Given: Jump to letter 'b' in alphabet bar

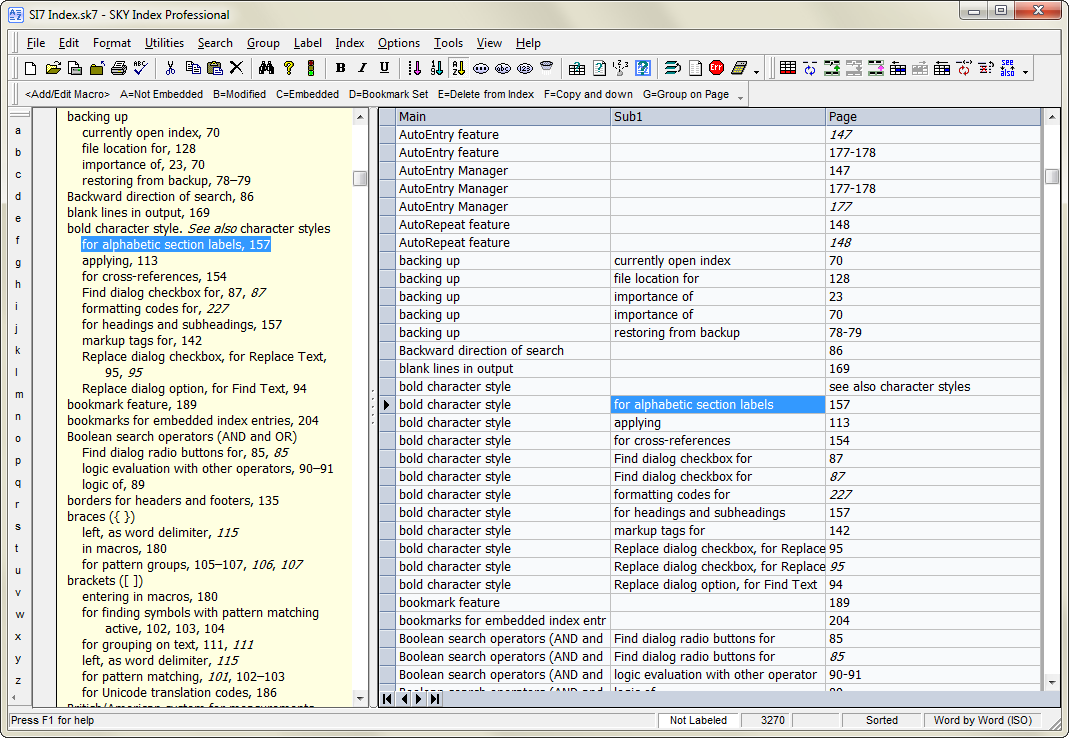Looking at the screenshot, I should pos(18,152).
